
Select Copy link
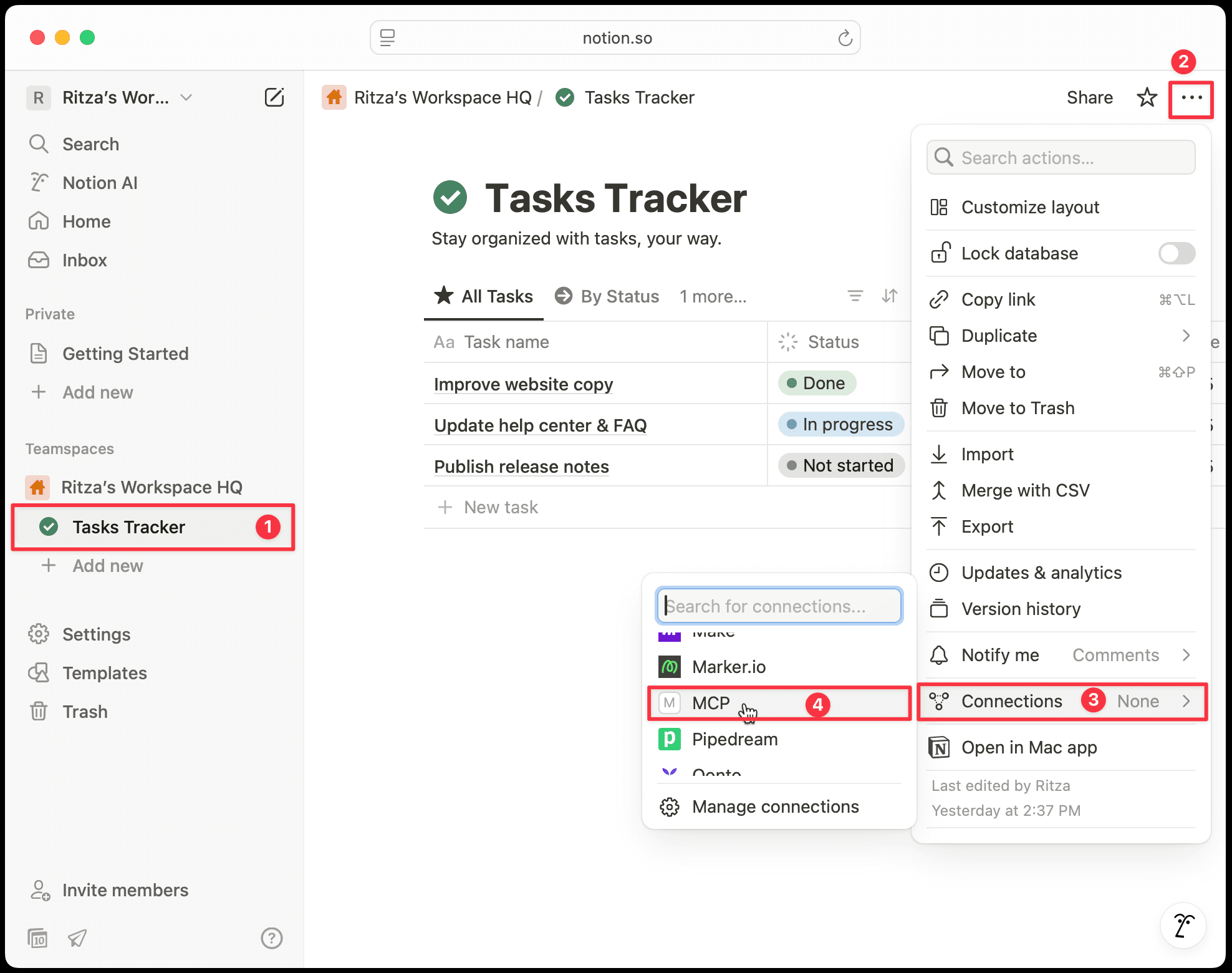(1061, 299)
